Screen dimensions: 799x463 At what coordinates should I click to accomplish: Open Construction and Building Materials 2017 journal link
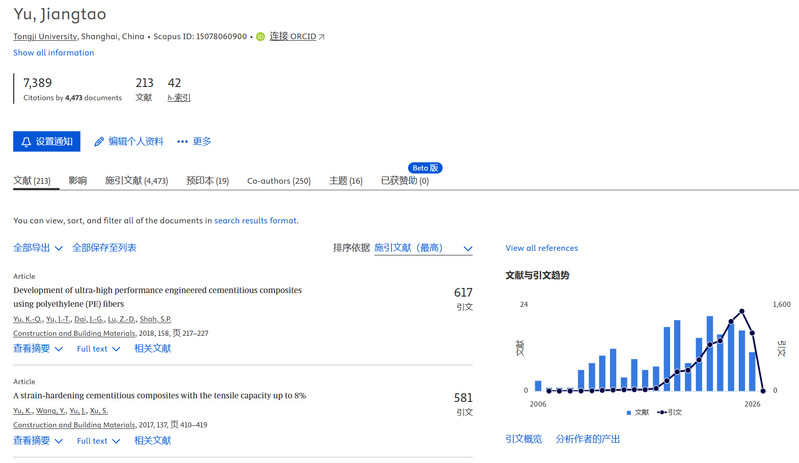pos(74,425)
